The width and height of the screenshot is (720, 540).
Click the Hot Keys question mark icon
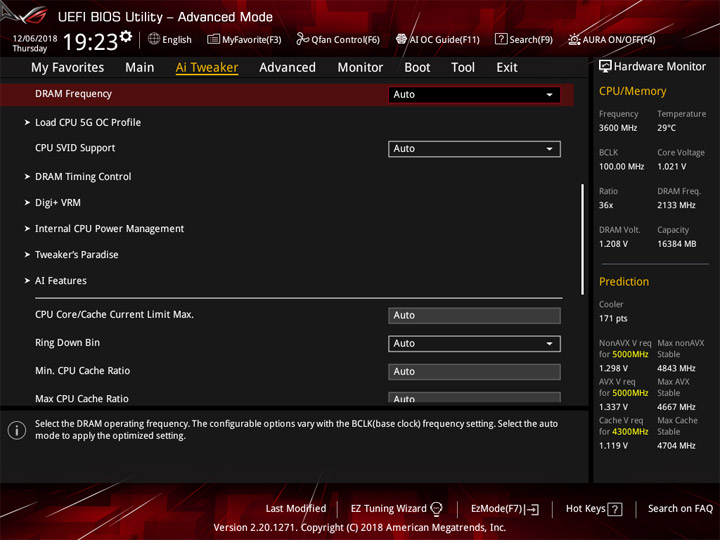click(615, 509)
